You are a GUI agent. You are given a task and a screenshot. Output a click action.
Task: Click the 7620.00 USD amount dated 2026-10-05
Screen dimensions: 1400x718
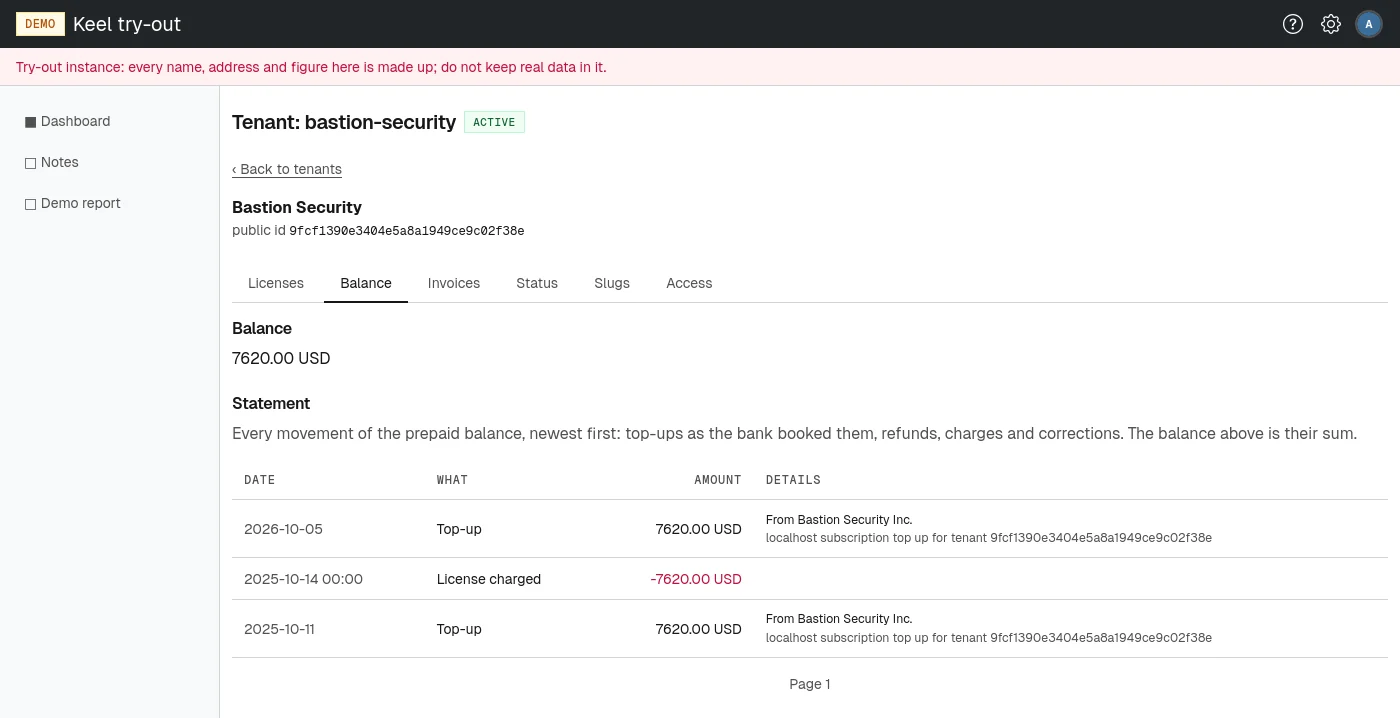[x=699, y=529]
